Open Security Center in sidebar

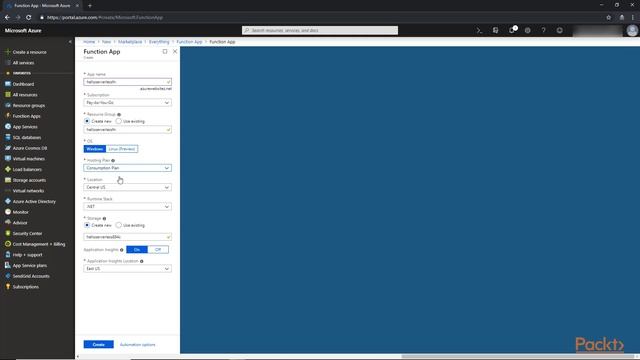(24, 233)
